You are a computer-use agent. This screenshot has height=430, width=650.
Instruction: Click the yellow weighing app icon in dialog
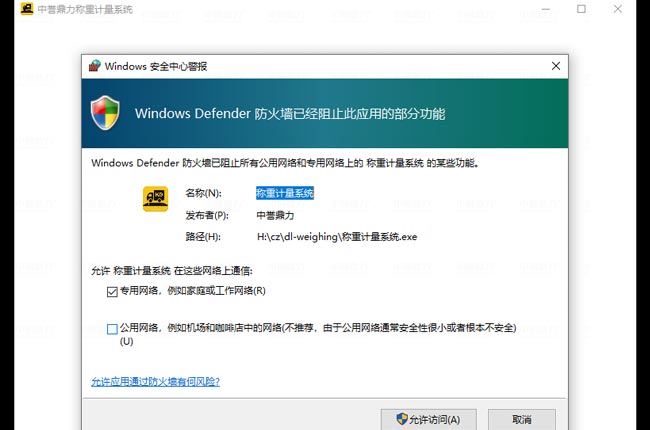[155, 199]
